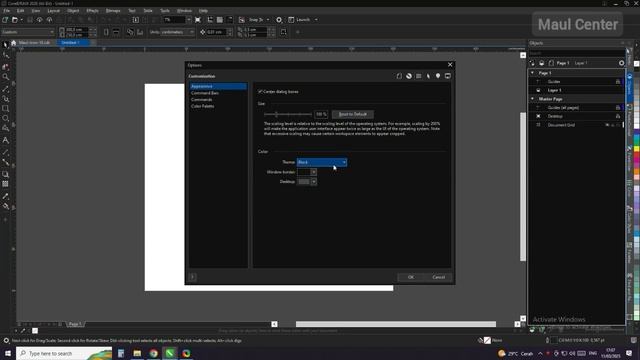The image size is (640, 360).
Task: Open Chrome from the Windows taskbar
Action: (153, 353)
